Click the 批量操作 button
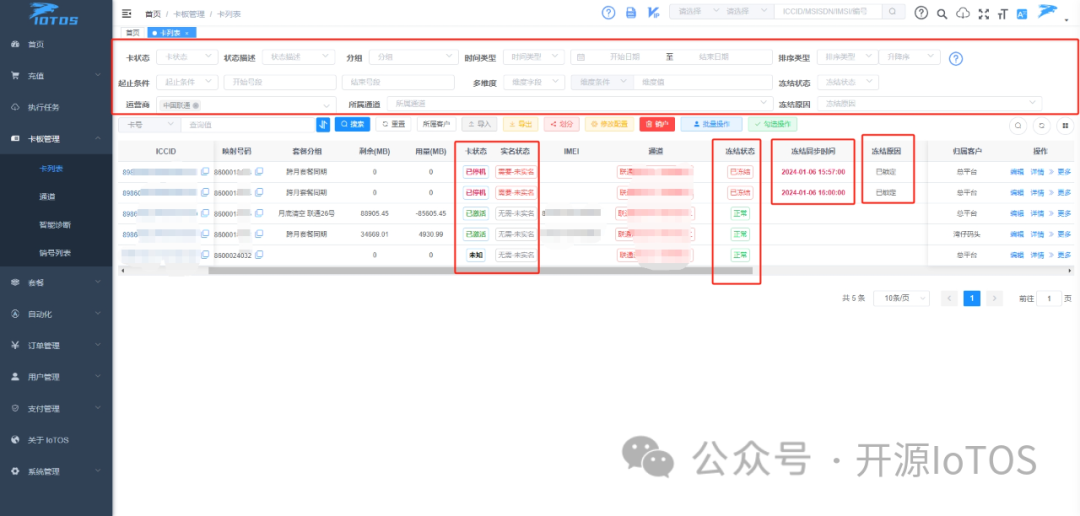 tap(712, 125)
